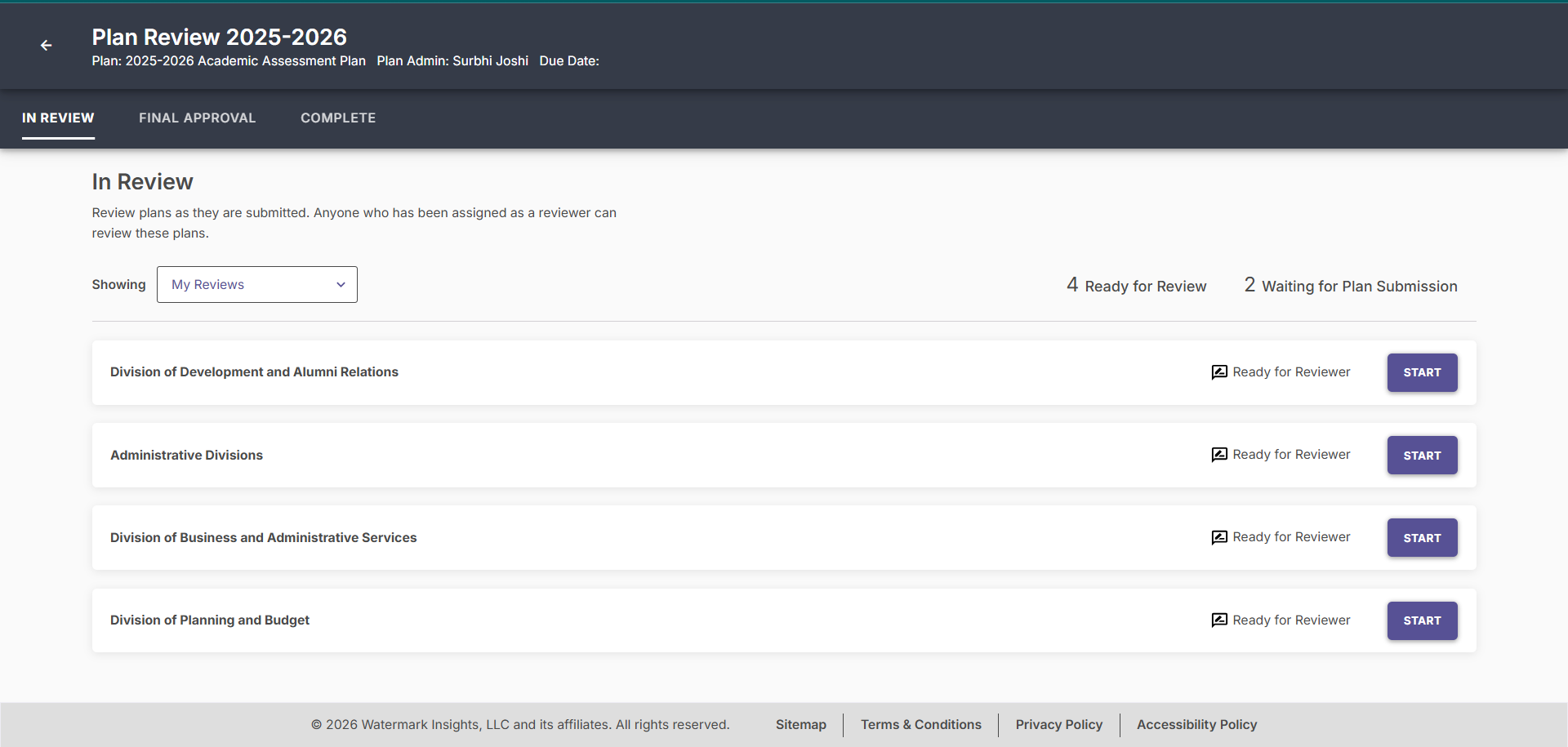Screen dimensions: 1568x747
Task: Click the Showing label next to dropdown
Action: coord(118,284)
